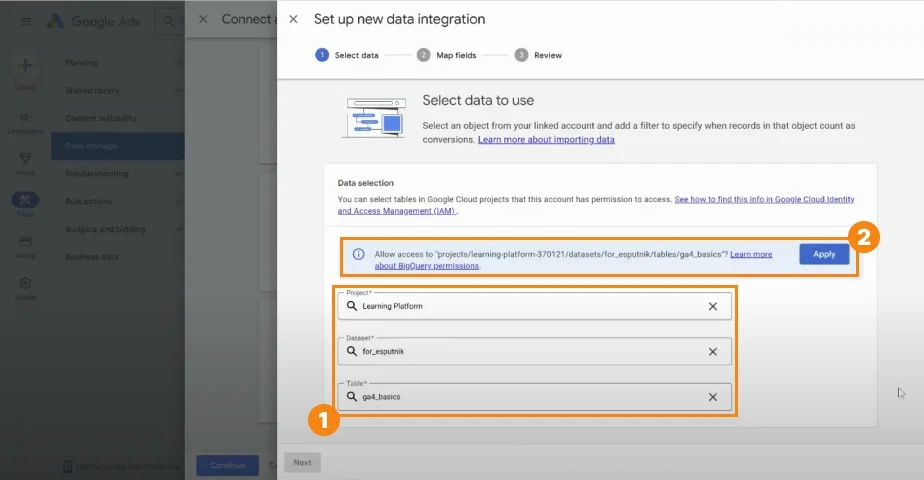The image size is (924, 480).
Task: Click the Apply button for BigQuery access
Action: click(x=824, y=254)
